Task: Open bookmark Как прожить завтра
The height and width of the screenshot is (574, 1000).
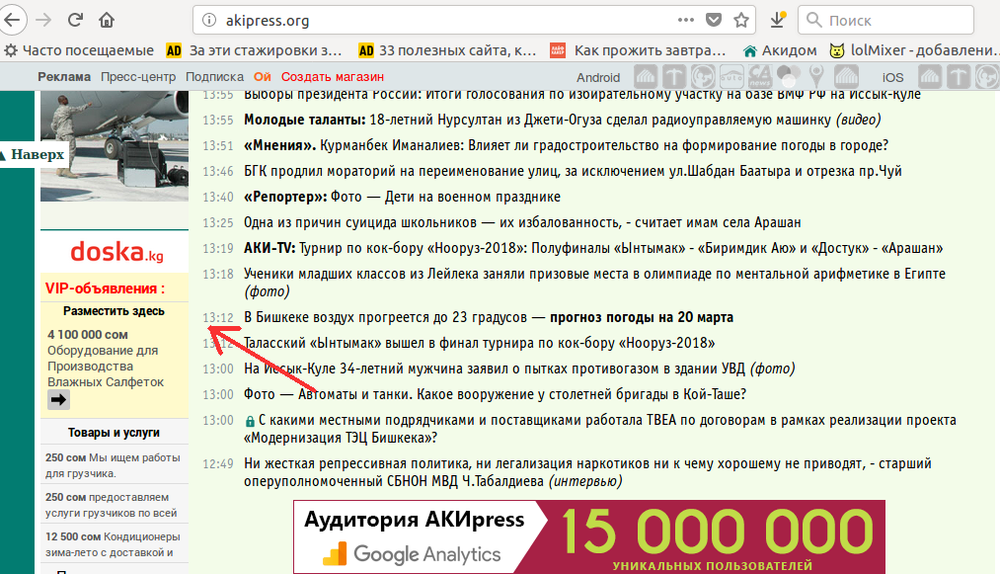Action: tap(638, 50)
